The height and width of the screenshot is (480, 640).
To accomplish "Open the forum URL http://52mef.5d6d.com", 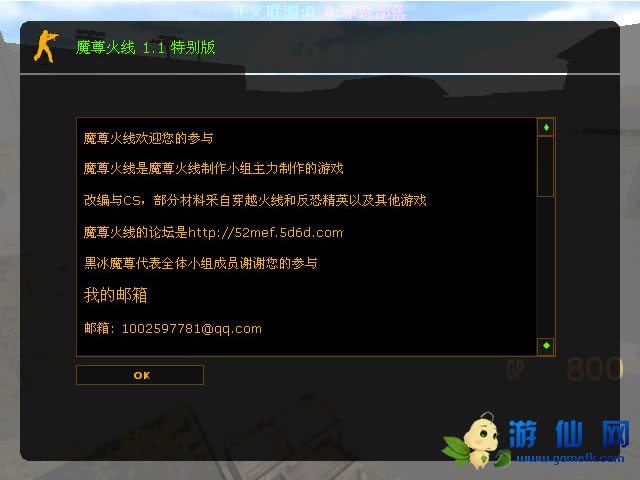I will pos(265,232).
